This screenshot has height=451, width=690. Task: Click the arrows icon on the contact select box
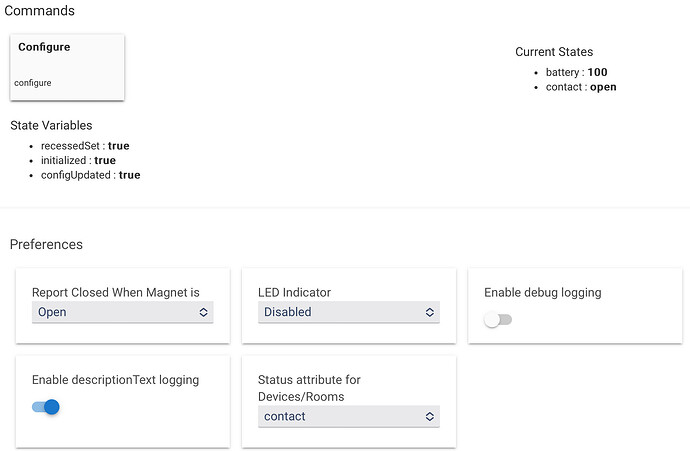click(x=430, y=416)
